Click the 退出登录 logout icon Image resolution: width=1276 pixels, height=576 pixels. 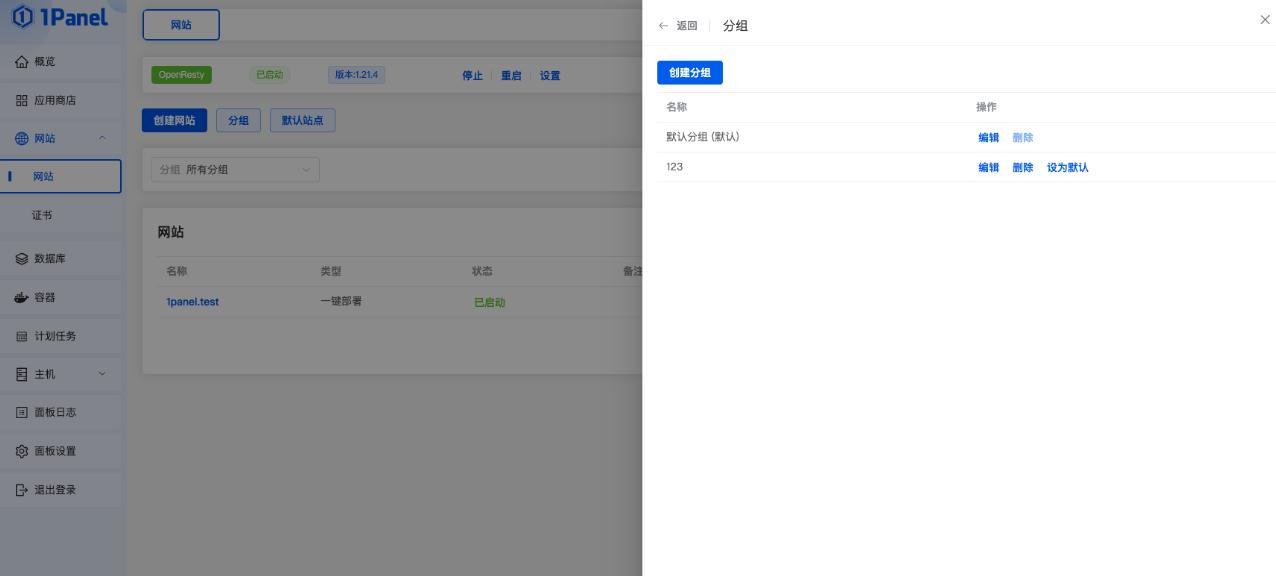coord(22,490)
